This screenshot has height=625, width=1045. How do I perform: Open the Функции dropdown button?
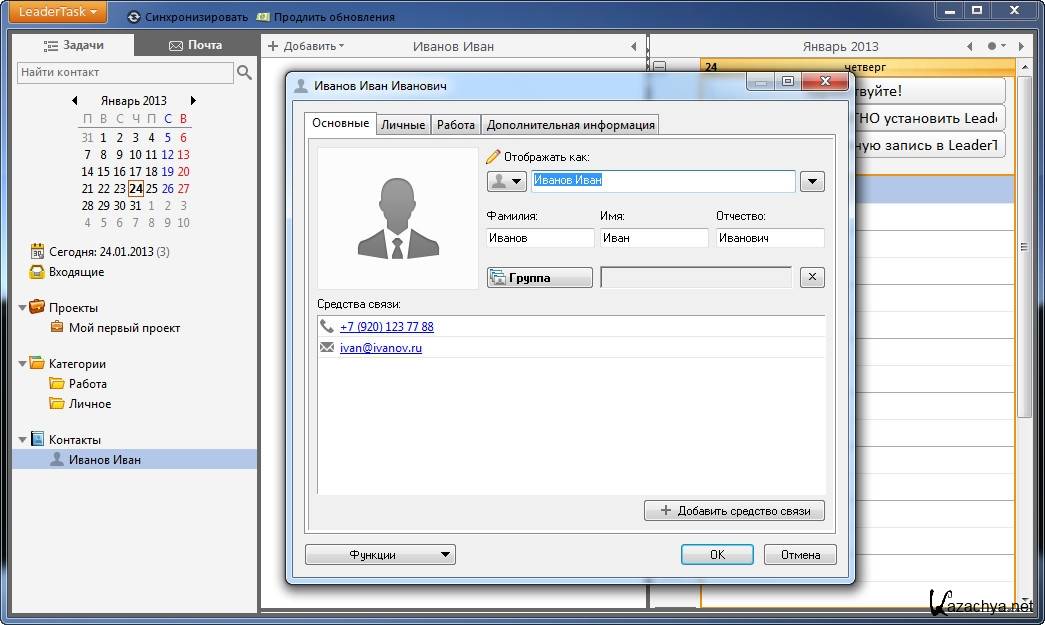pyautogui.click(x=380, y=555)
